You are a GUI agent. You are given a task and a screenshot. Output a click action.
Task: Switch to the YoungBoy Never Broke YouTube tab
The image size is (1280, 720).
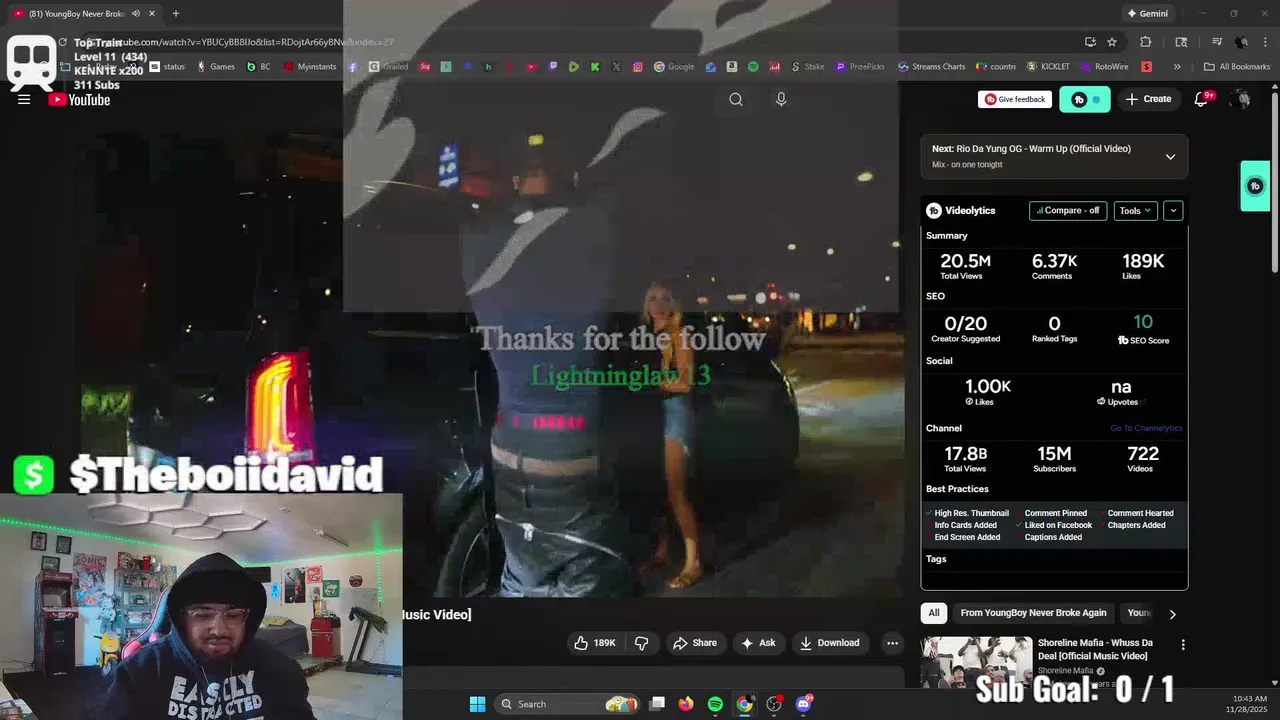tap(85, 13)
